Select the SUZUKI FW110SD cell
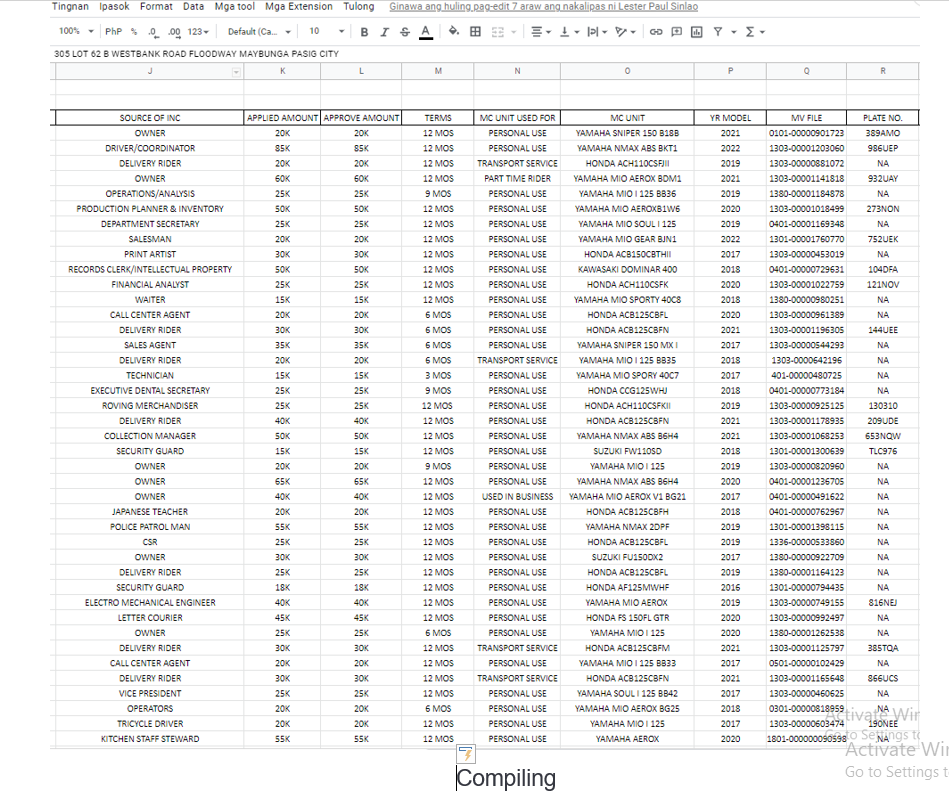 click(x=627, y=451)
